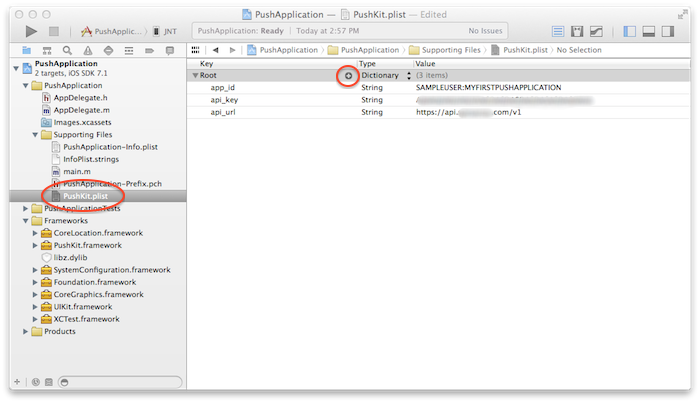Select libz.dylib
700x403 pixels.
(x=71, y=258)
